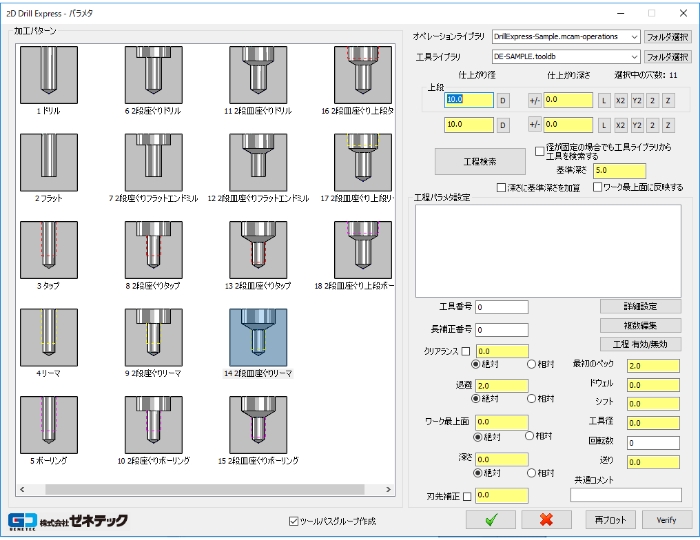The image size is (700, 540).
Task: Enable 深さに基準深さを加算 checkbox
Action: pyautogui.click(x=501, y=187)
